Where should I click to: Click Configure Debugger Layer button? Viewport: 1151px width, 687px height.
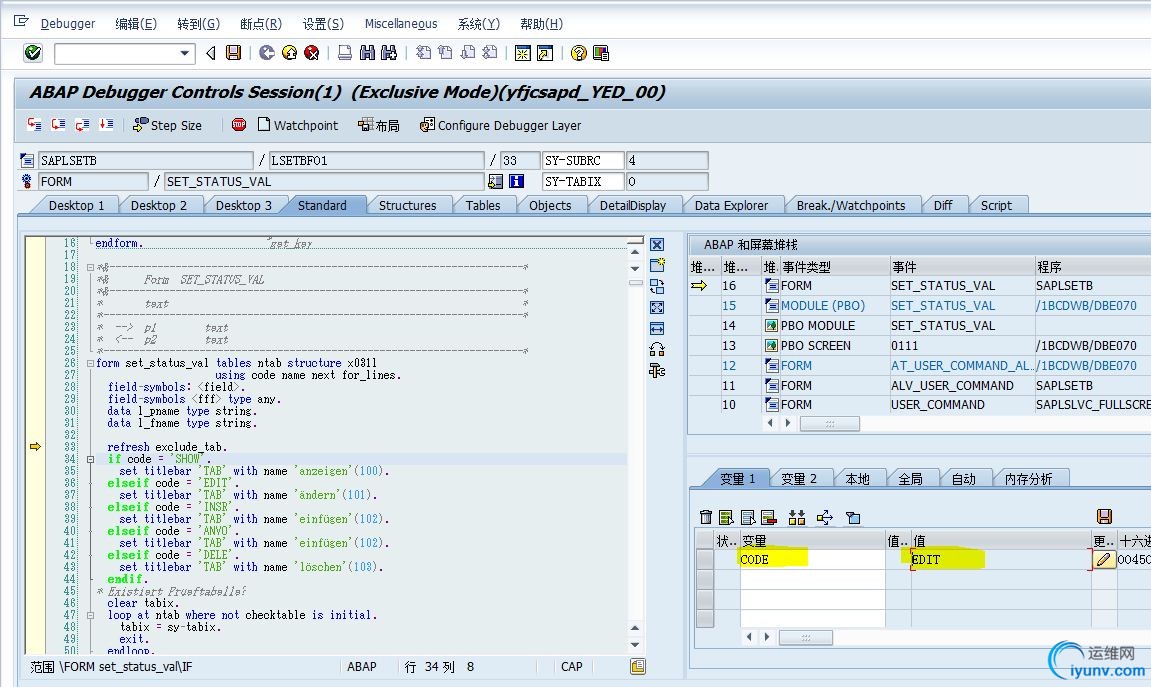(x=501, y=126)
